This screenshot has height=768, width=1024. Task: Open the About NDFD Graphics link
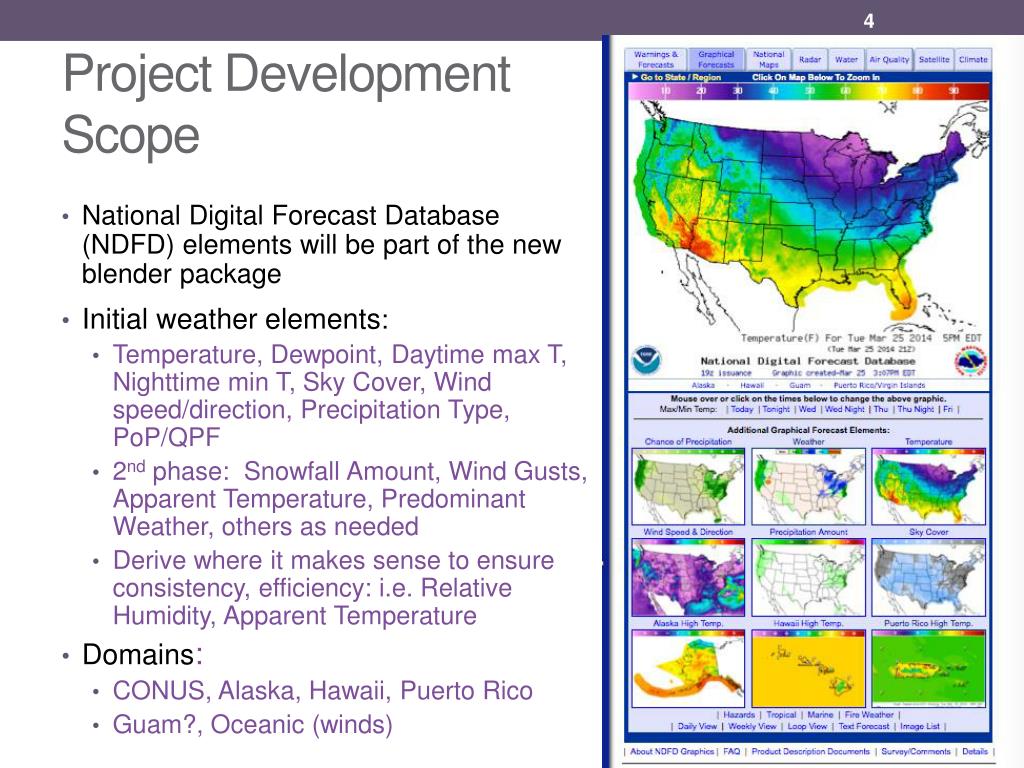click(672, 751)
